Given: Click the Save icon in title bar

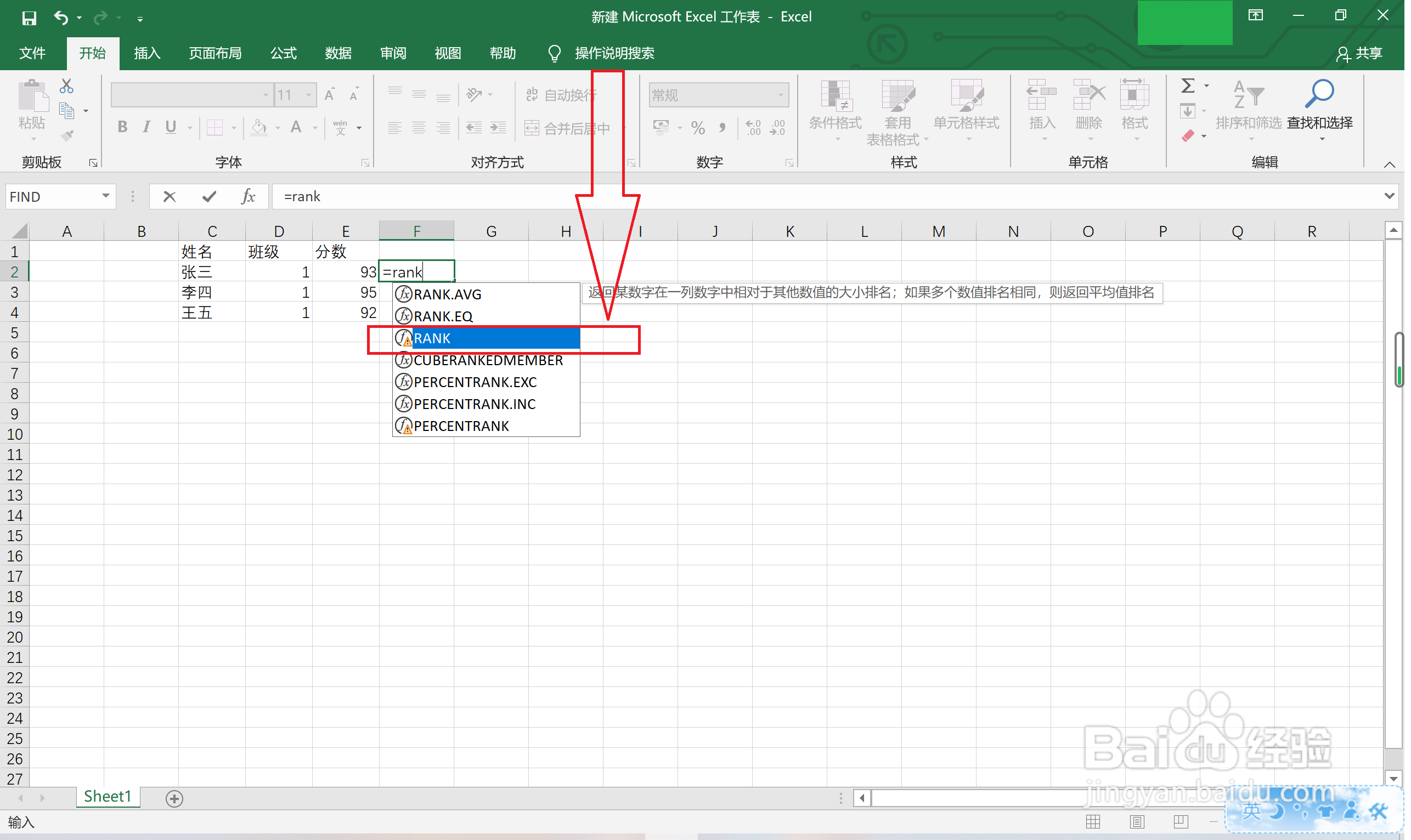Looking at the screenshot, I should (x=29, y=18).
